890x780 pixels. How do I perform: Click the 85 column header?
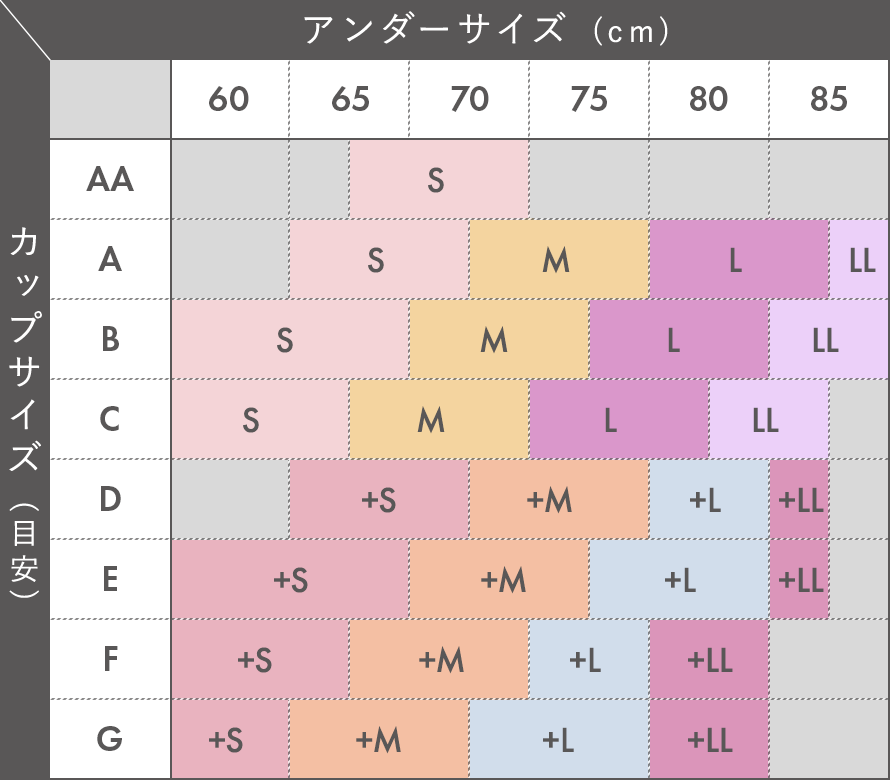coord(829,99)
